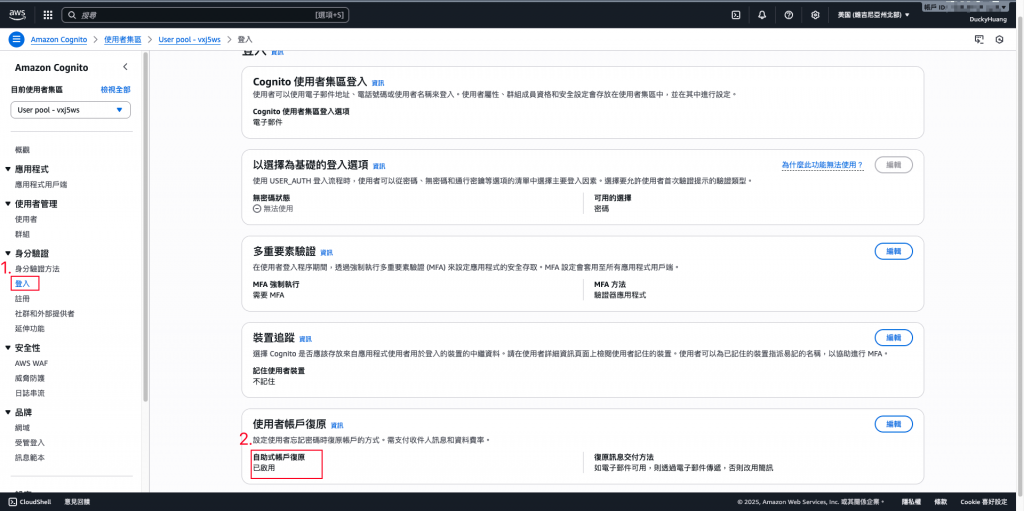Click 資訊 link beside 使用者帳戶復原
1024x511 pixels.
tap(337, 425)
